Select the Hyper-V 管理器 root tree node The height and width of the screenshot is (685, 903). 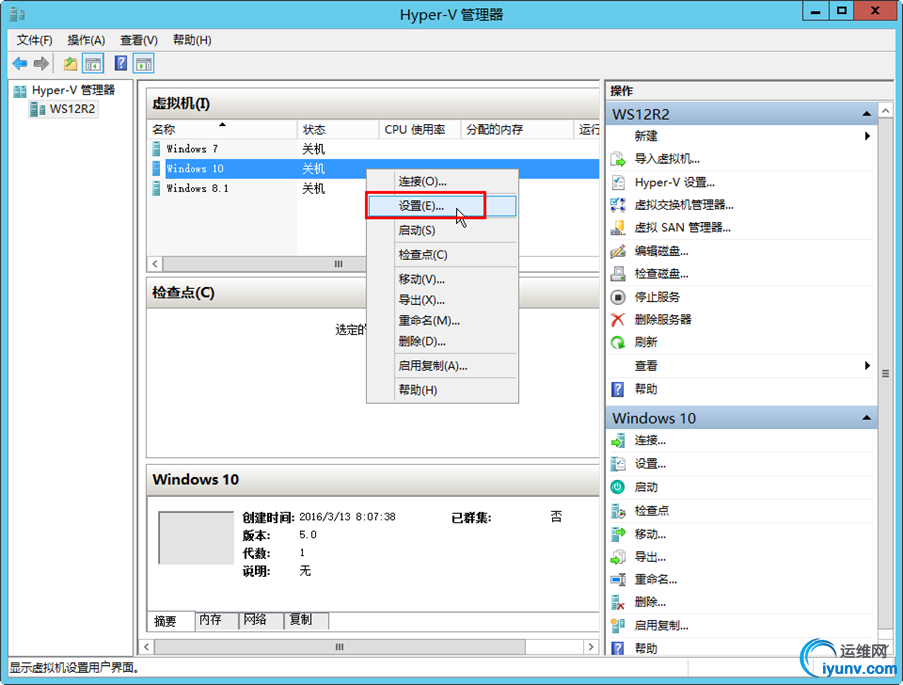pyautogui.click(x=64, y=90)
